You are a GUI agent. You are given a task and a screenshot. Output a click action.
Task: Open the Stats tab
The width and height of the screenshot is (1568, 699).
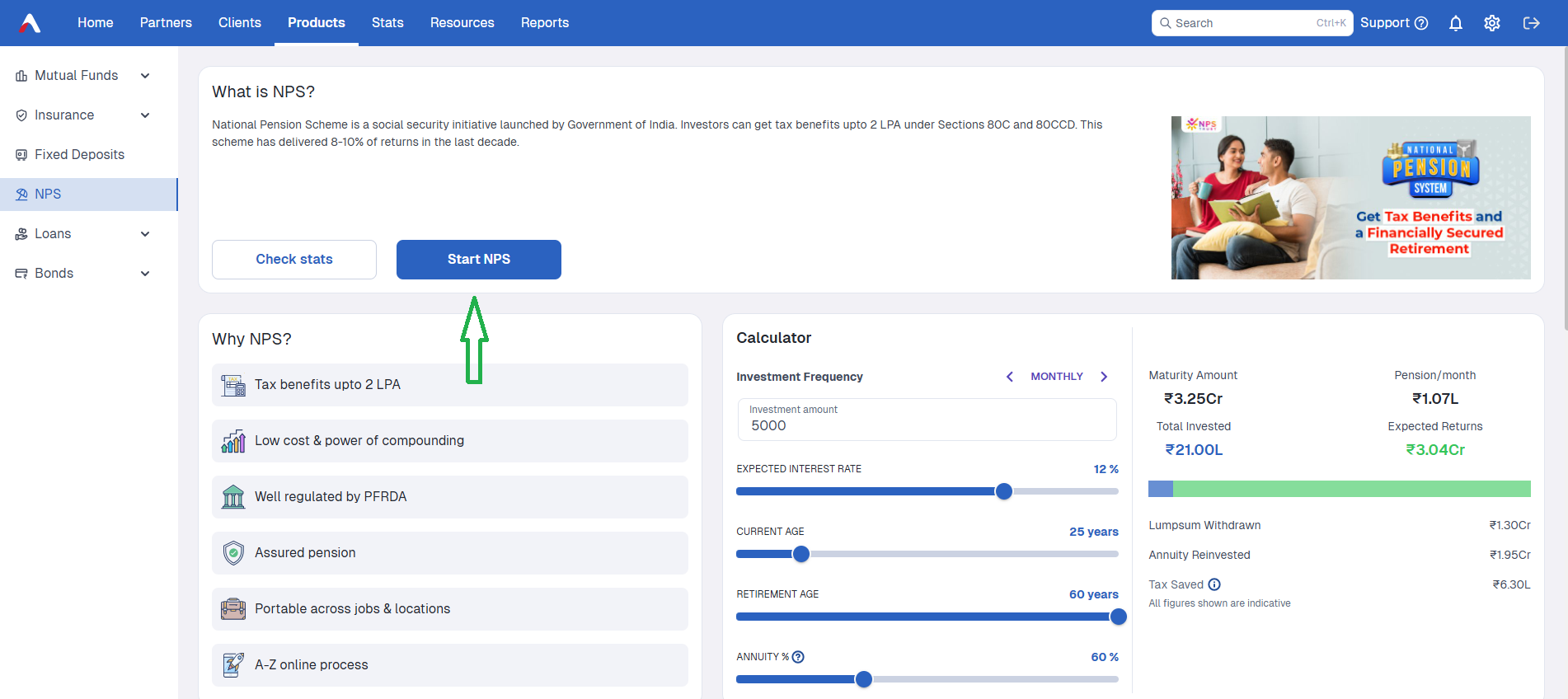click(x=387, y=23)
